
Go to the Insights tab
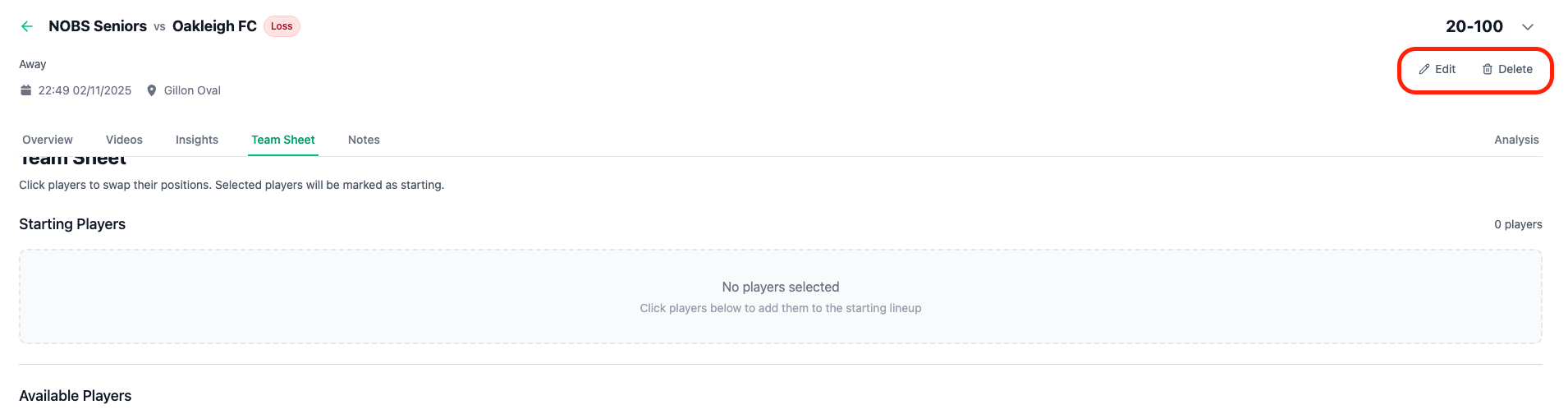197,140
